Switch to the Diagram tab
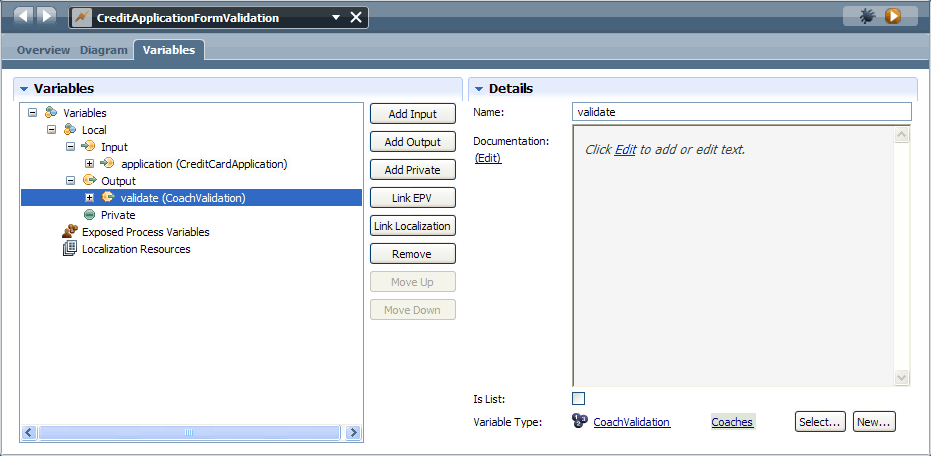 [x=103, y=50]
